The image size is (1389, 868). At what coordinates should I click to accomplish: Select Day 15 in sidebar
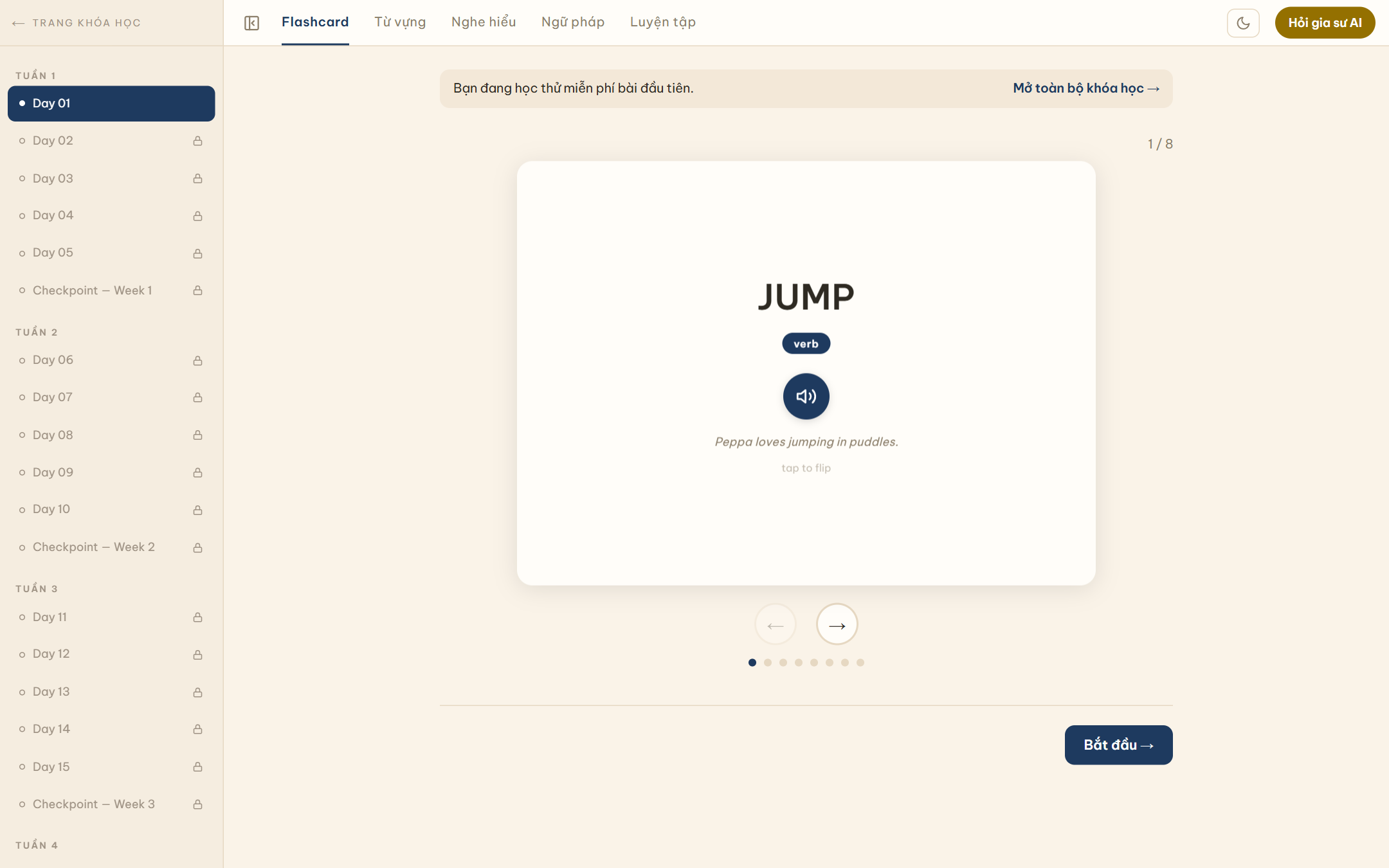pos(111,767)
